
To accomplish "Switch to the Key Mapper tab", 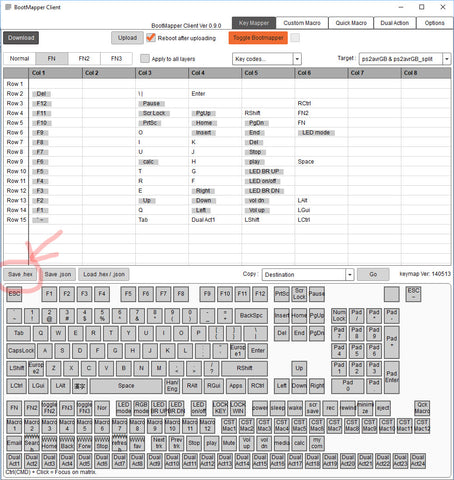I will point(254,23).
